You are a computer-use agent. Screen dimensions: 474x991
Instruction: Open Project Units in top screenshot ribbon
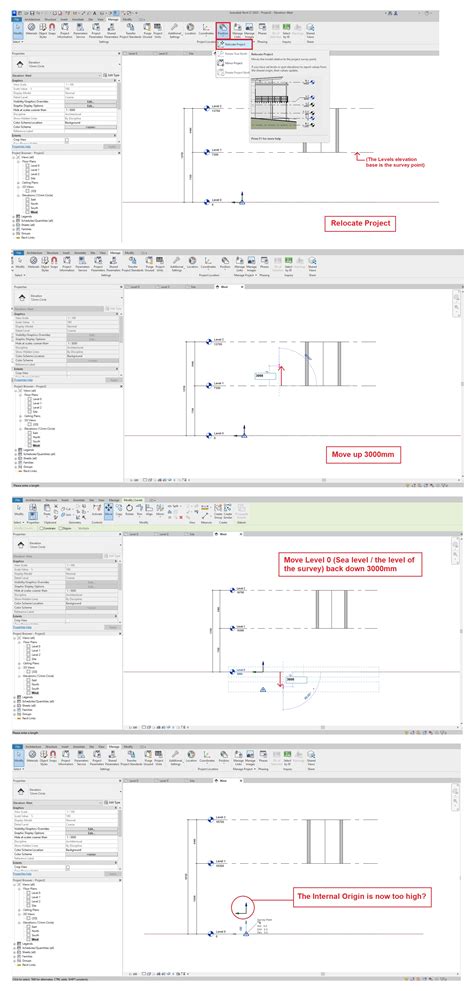click(159, 30)
